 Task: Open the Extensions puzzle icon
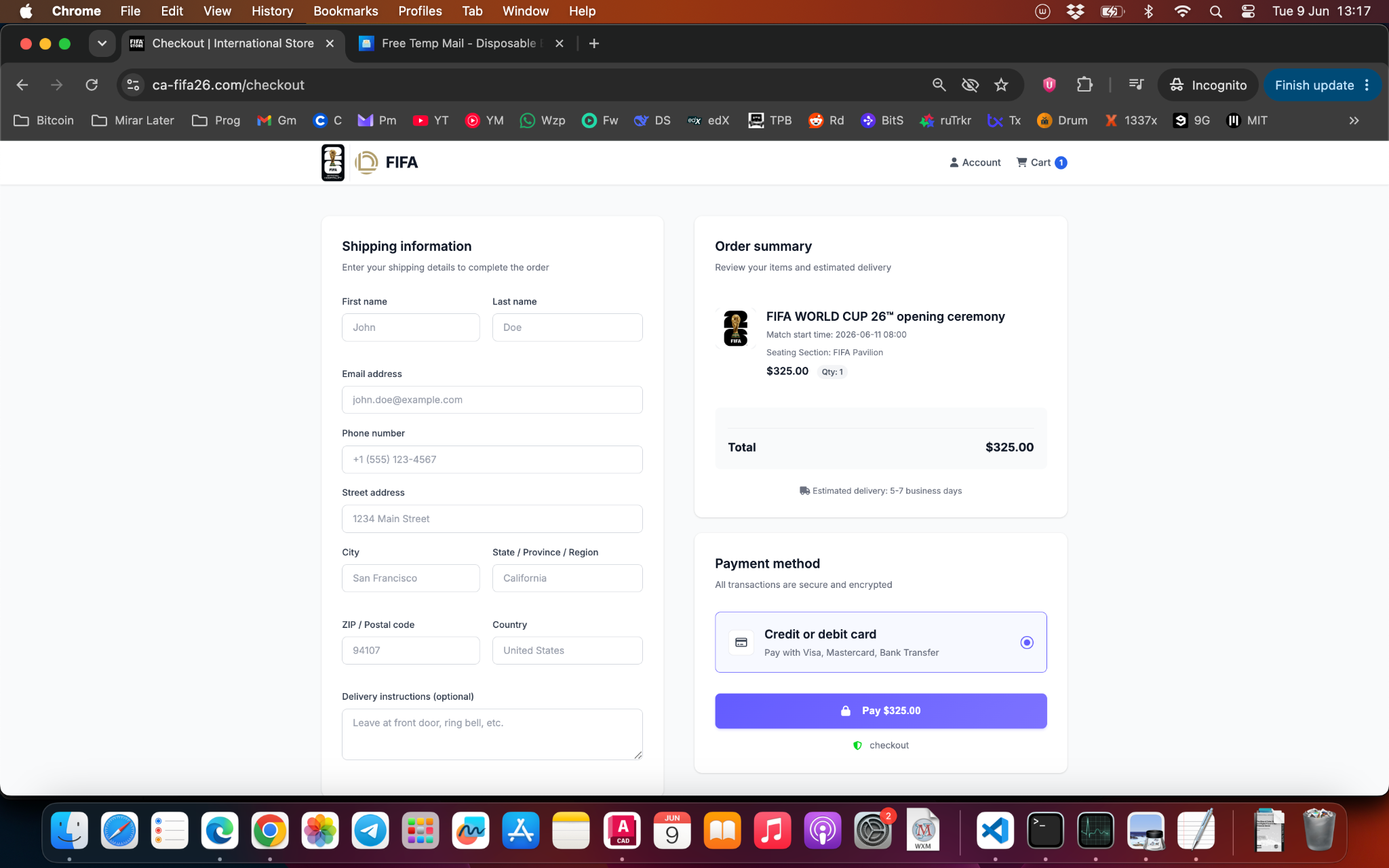pos(1084,85)
